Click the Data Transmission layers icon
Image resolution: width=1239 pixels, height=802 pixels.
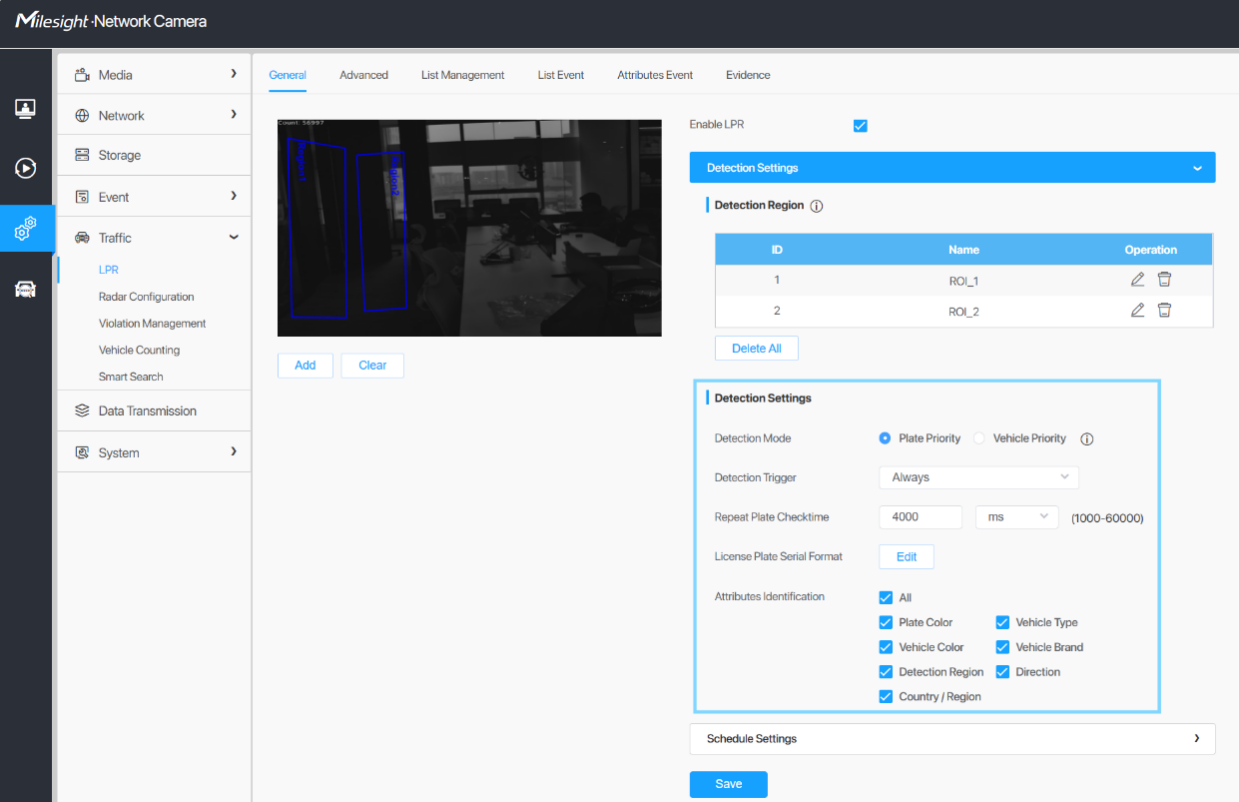(82, 411)
